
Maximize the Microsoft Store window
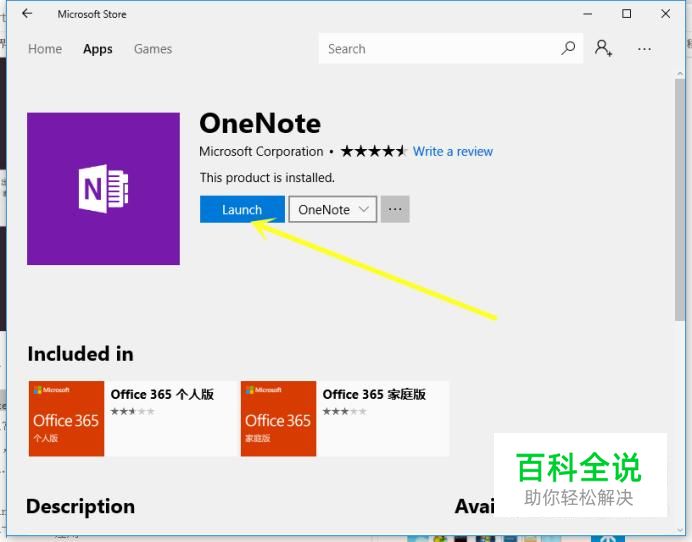tap(626, 14)
